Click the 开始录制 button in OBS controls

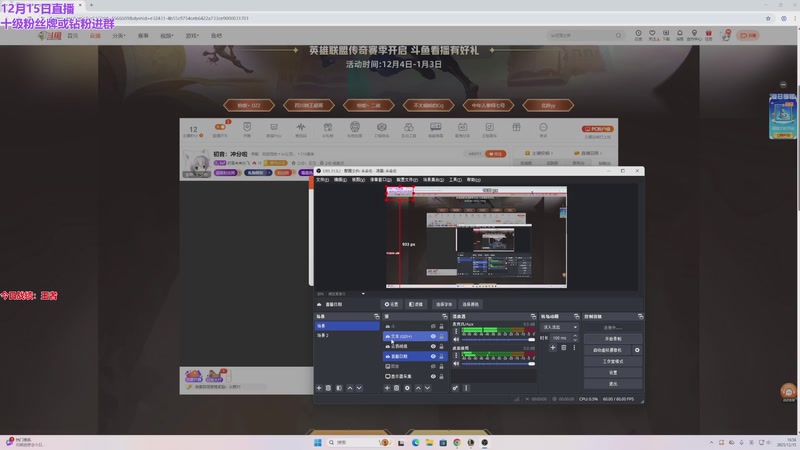click(x=613, y=339)
